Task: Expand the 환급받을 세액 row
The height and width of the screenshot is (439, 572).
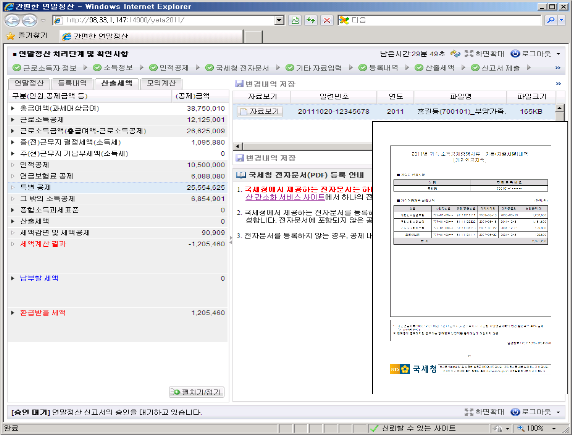Action: 13,313
